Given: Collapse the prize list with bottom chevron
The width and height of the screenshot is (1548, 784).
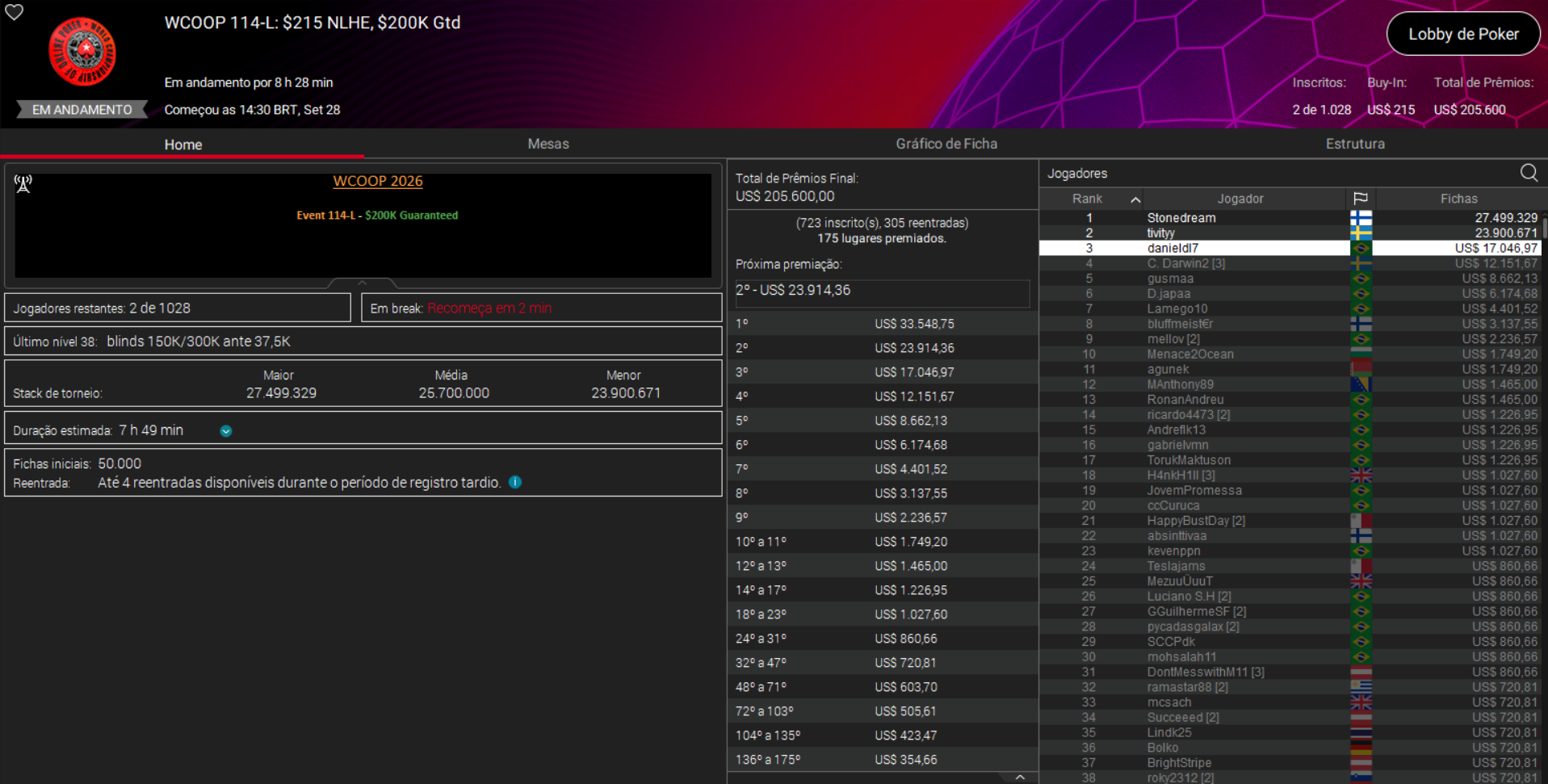Looking at the screenshot, I should coord(1020,778).
